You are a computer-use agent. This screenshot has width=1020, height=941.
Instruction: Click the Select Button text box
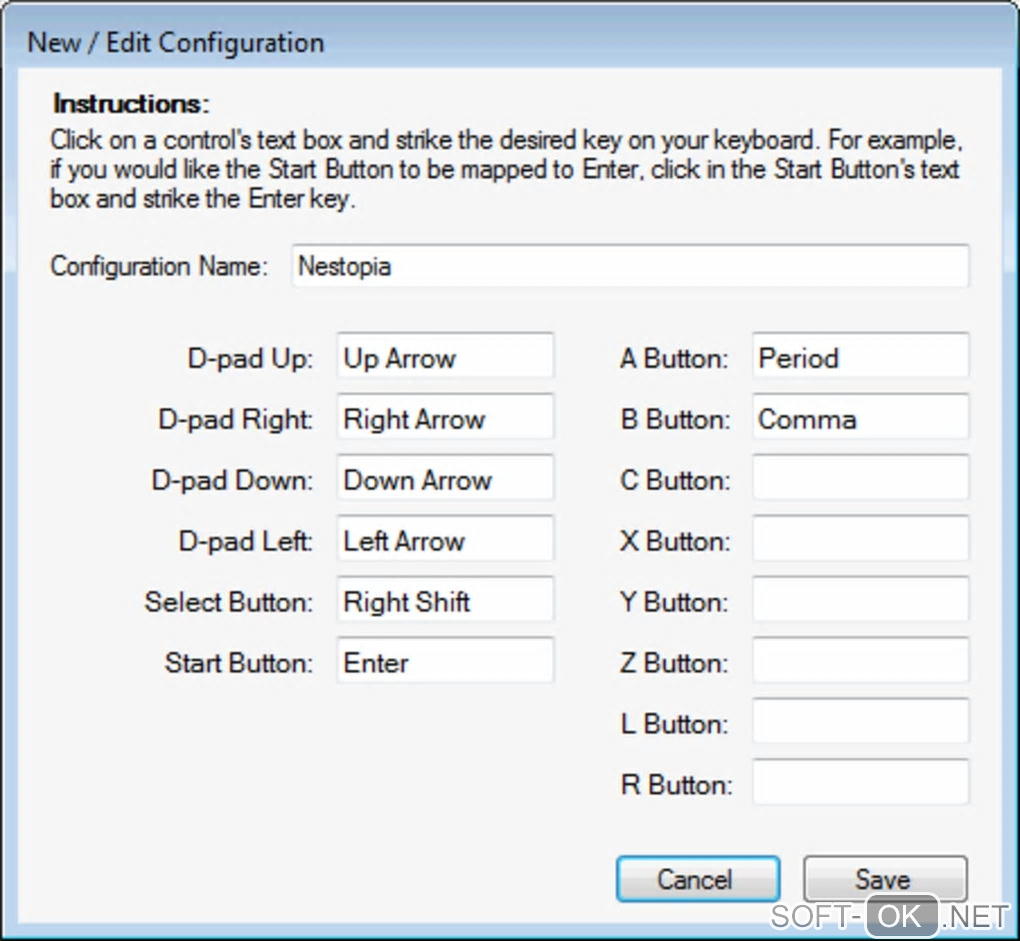(445, 603)
